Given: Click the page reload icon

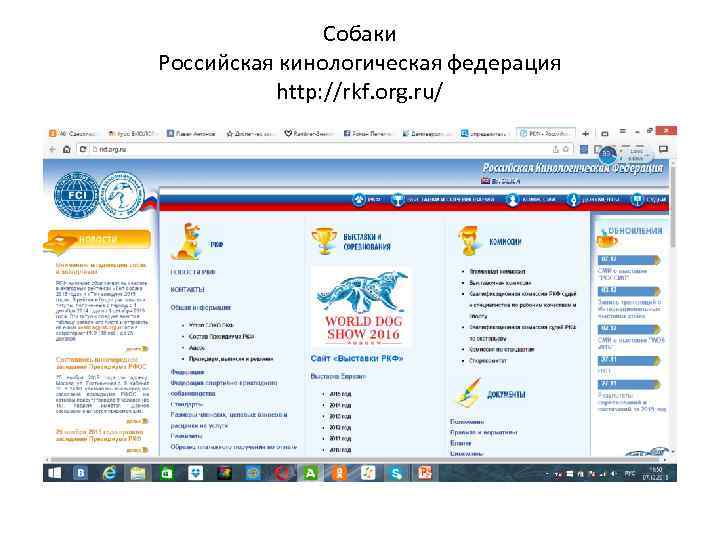Looking at the screenshot, I should click(83, 149).
